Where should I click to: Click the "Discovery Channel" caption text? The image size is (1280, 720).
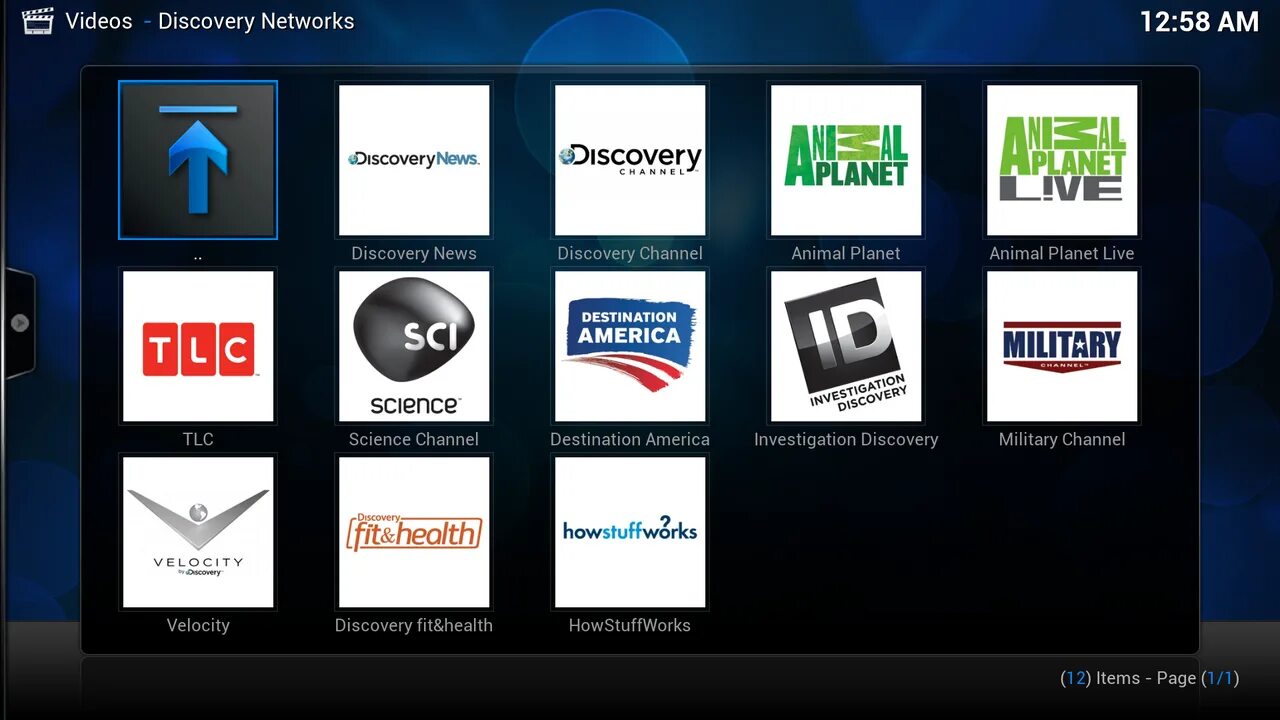(630, 253)
